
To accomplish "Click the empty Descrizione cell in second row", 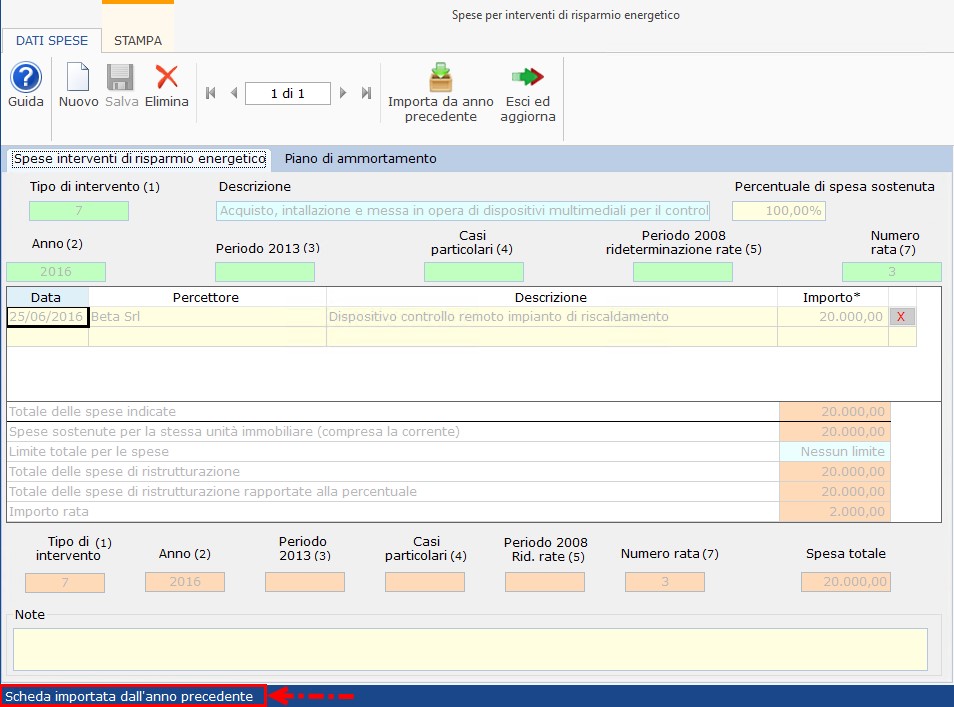I will pyautogui.click(x=552, y=336).
